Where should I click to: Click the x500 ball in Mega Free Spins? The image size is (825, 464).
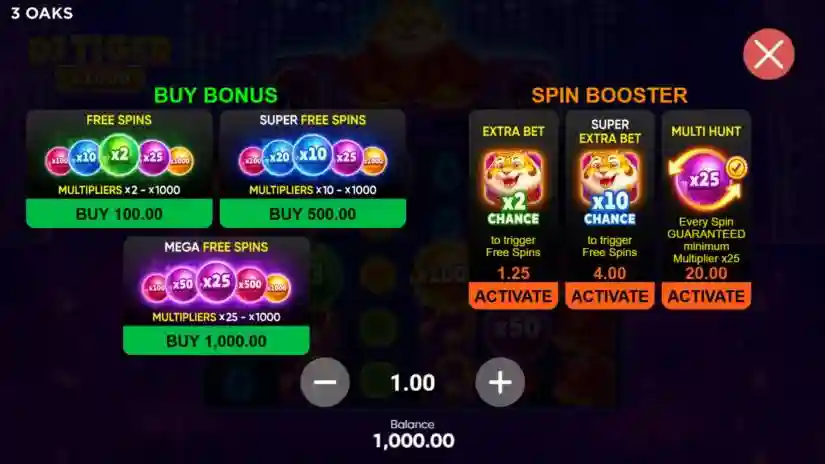coord(250,284)
